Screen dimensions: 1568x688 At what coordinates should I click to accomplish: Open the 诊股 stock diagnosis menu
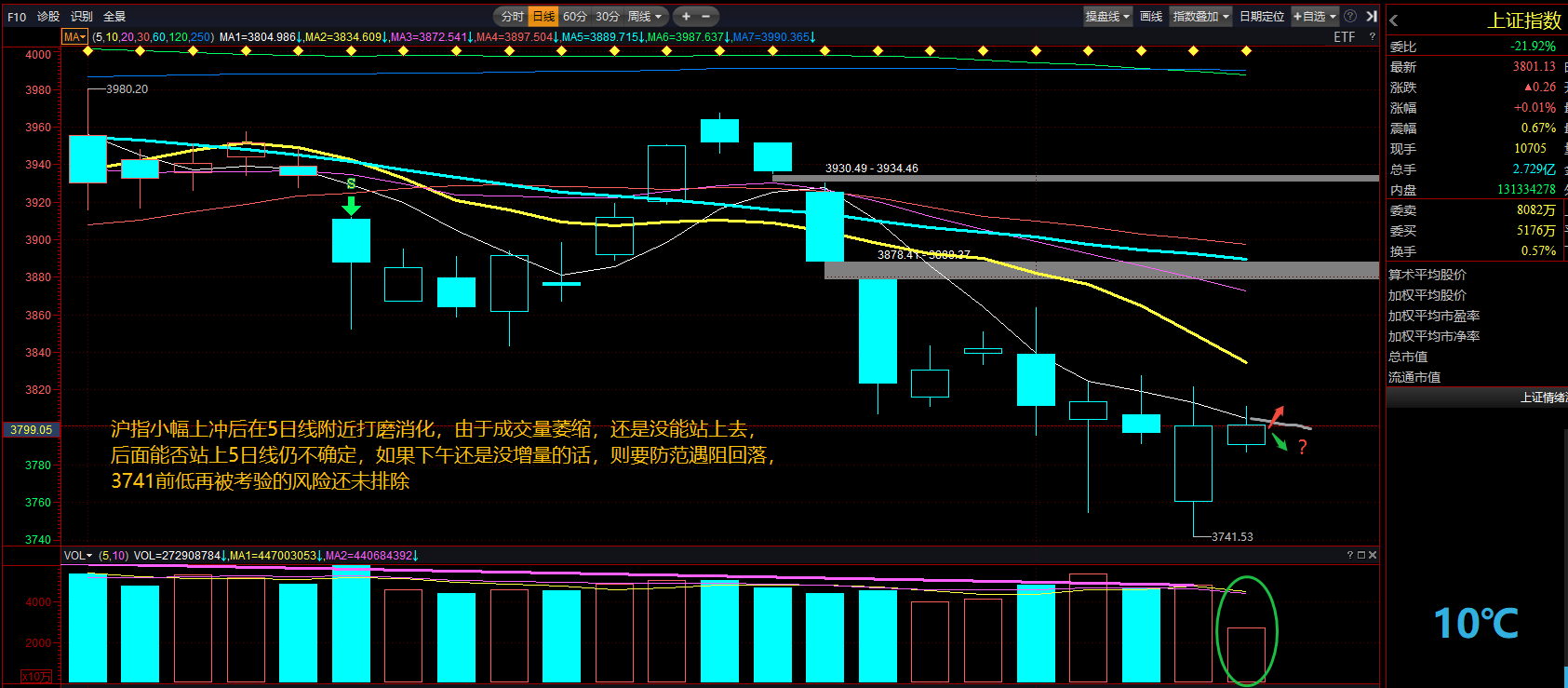48,17
